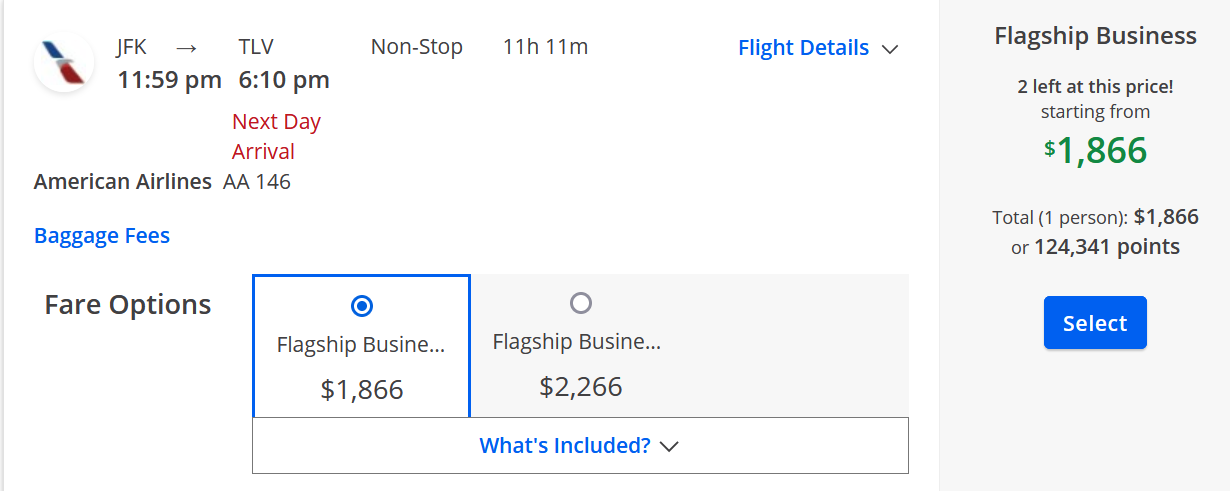Click the Flagship Business heading in the price panel

[1095, 36]
